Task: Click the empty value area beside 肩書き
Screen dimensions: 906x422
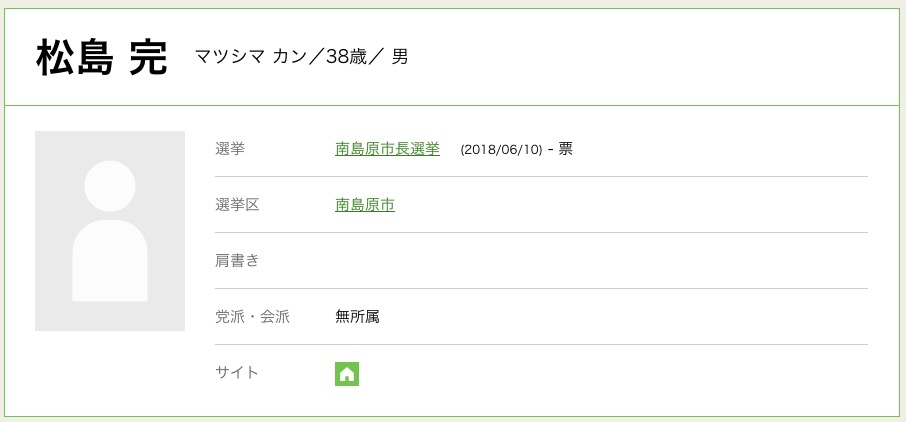Action: click(x=601, y=261)
